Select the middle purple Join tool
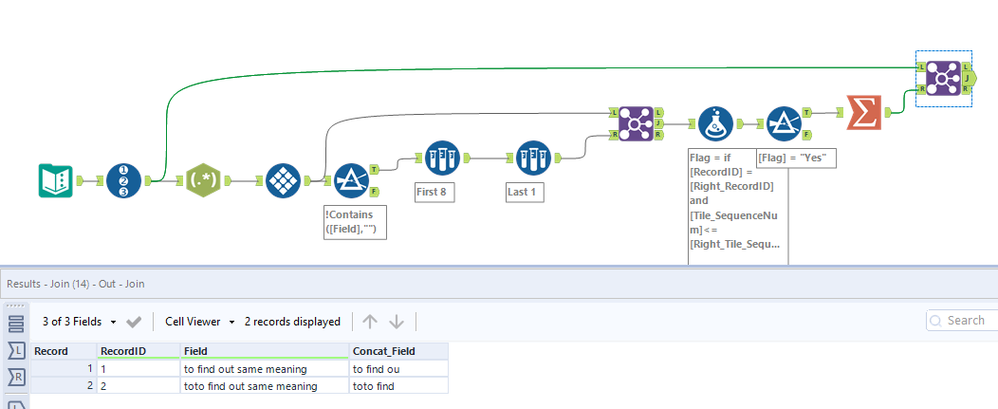Viewport: 998px width, 409px height. coord(636,123)
